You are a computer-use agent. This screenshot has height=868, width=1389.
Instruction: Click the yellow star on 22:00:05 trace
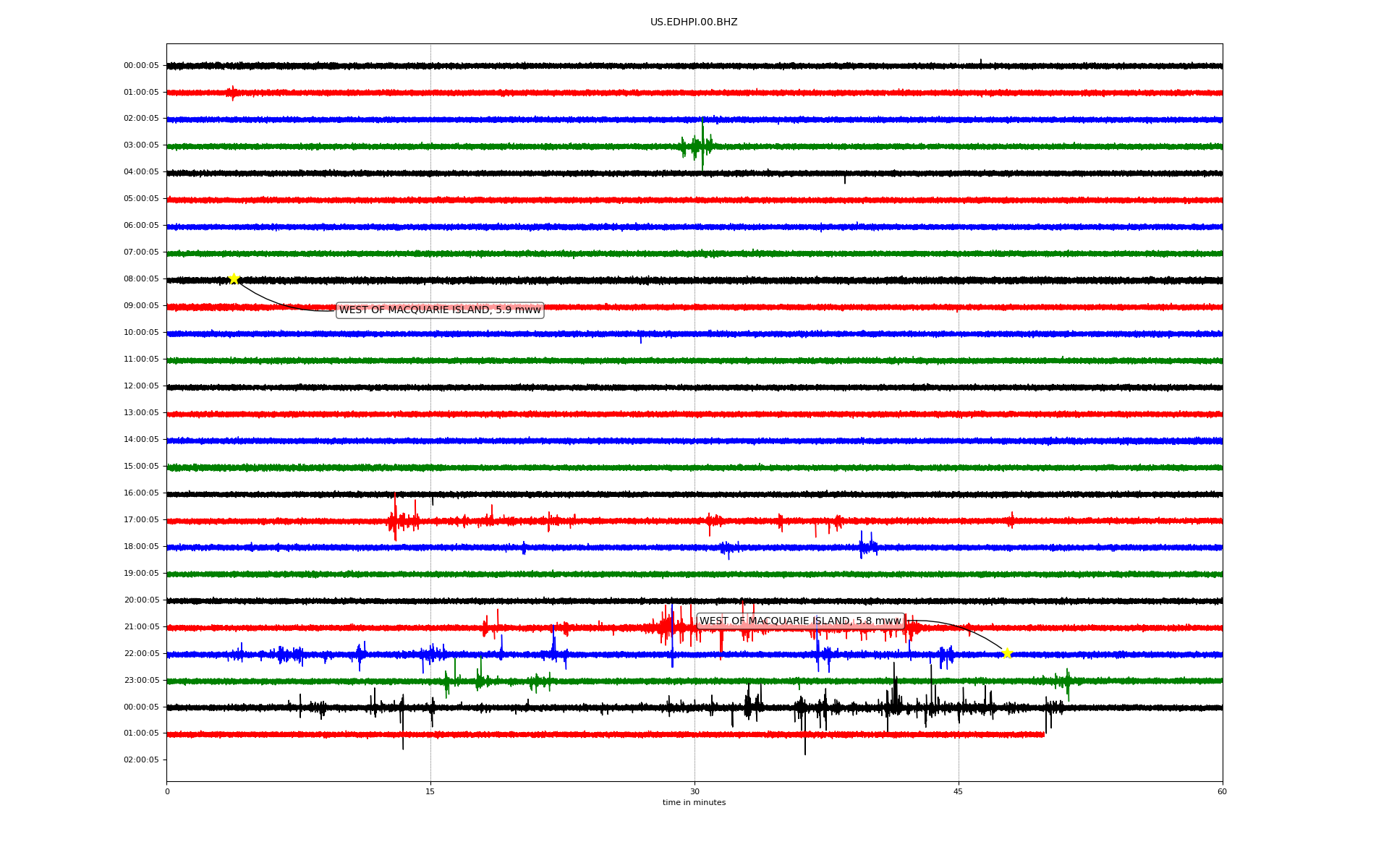(x=1006, y=653)
